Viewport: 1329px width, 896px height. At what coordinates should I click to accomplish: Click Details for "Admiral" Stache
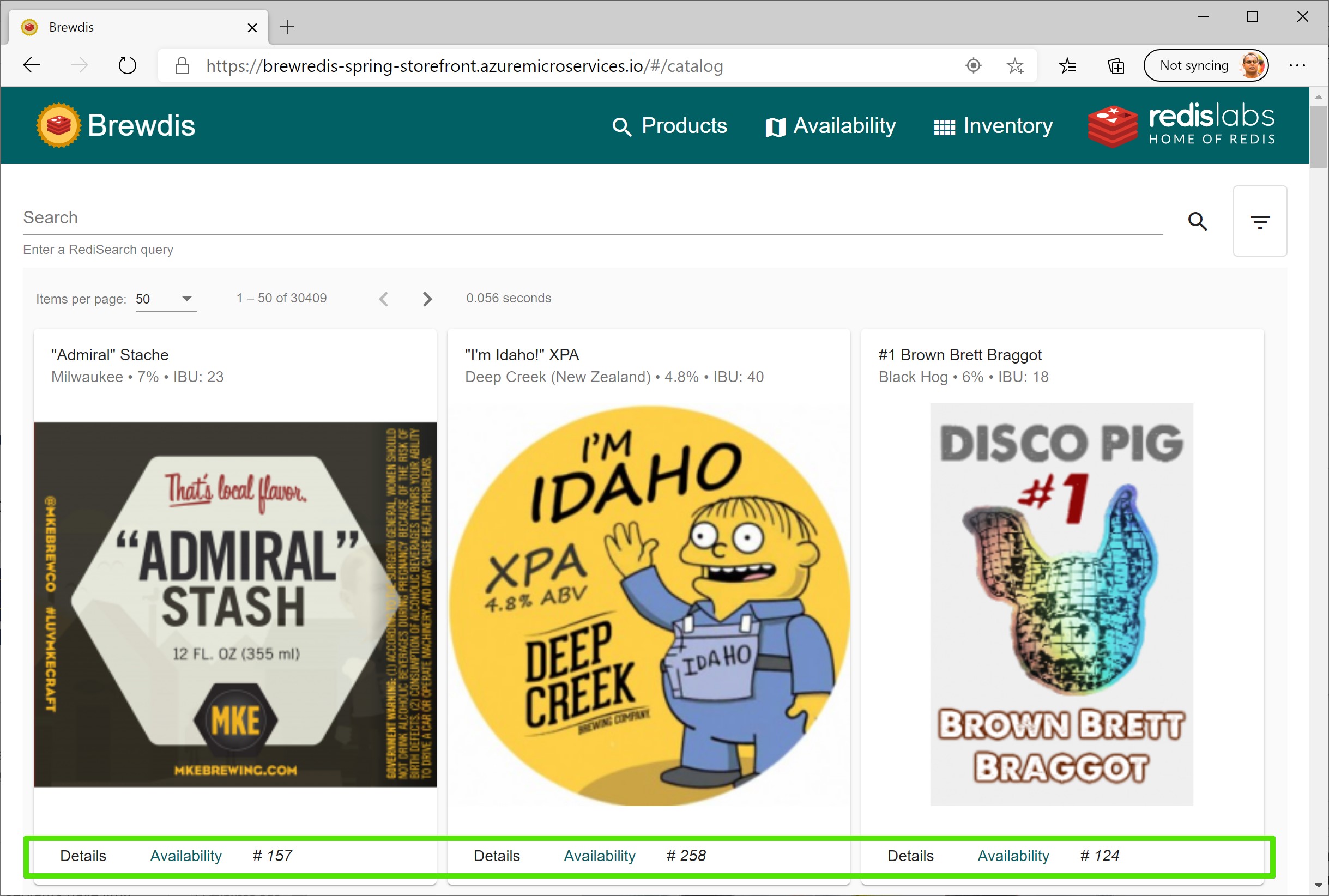[x=83, y=856]
